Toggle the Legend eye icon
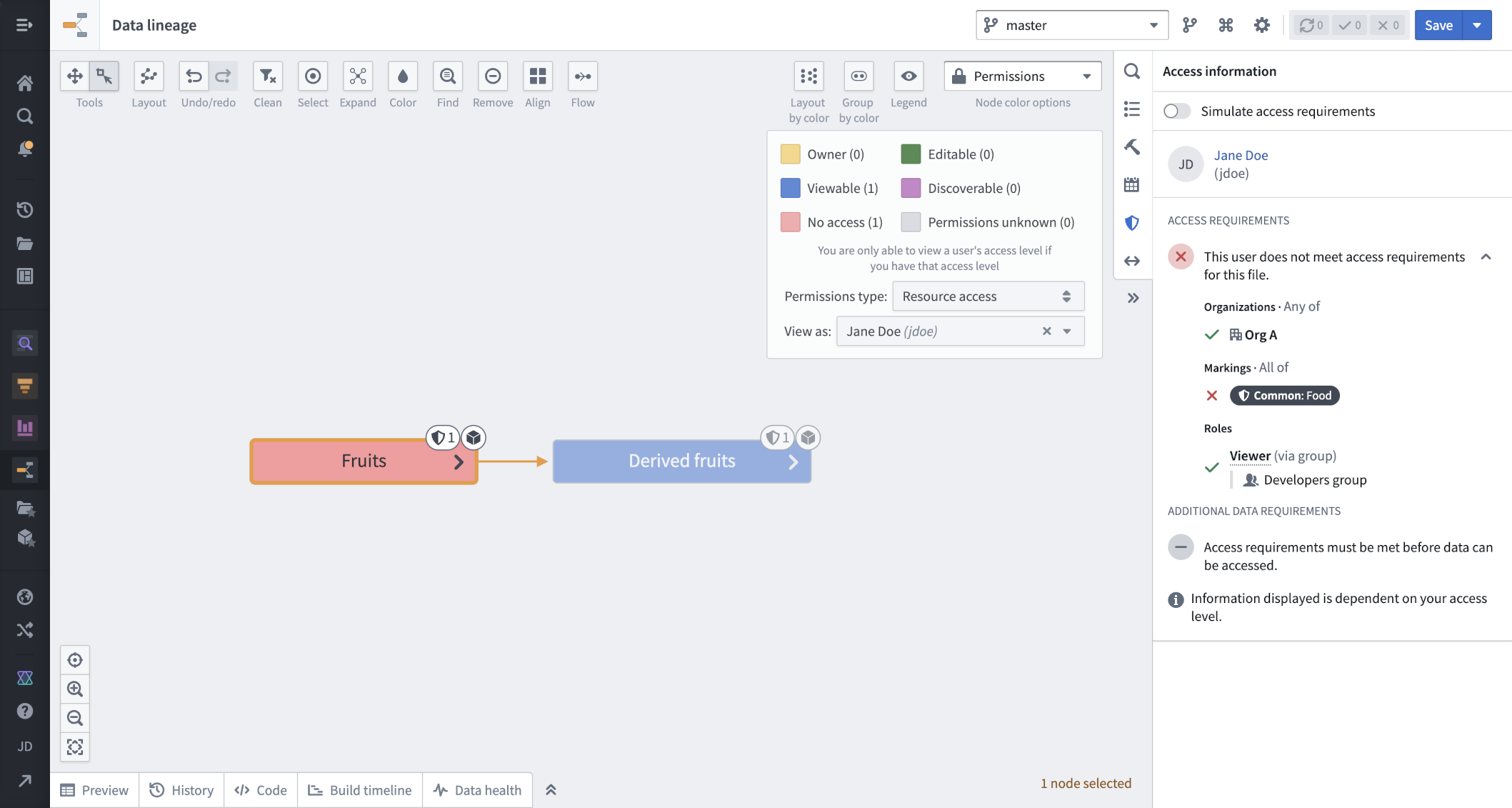This screenshot has width=1512, height=808. coord(908,76)
